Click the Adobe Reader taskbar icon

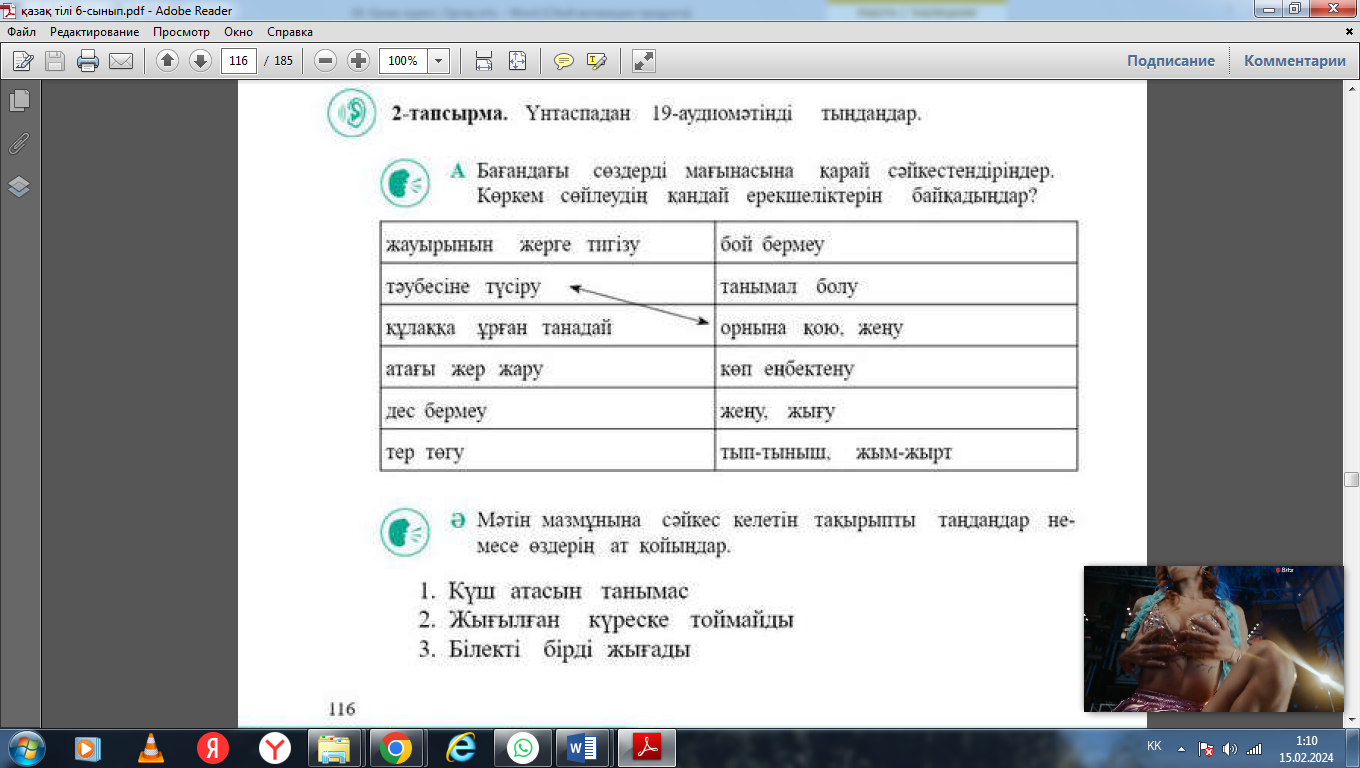click(x=646, y=747)
